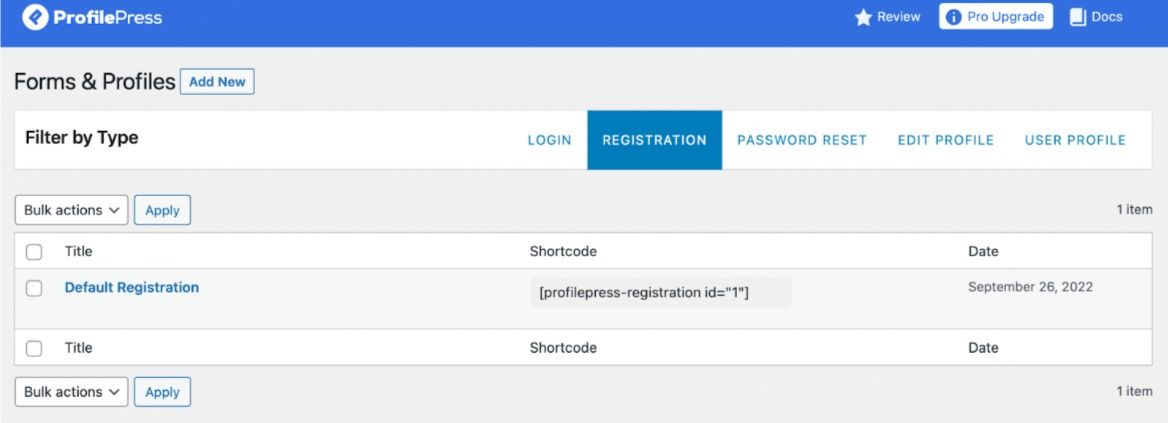
Task: Open the bottom Bulk actions dropdown
Action: click(72, 392)
